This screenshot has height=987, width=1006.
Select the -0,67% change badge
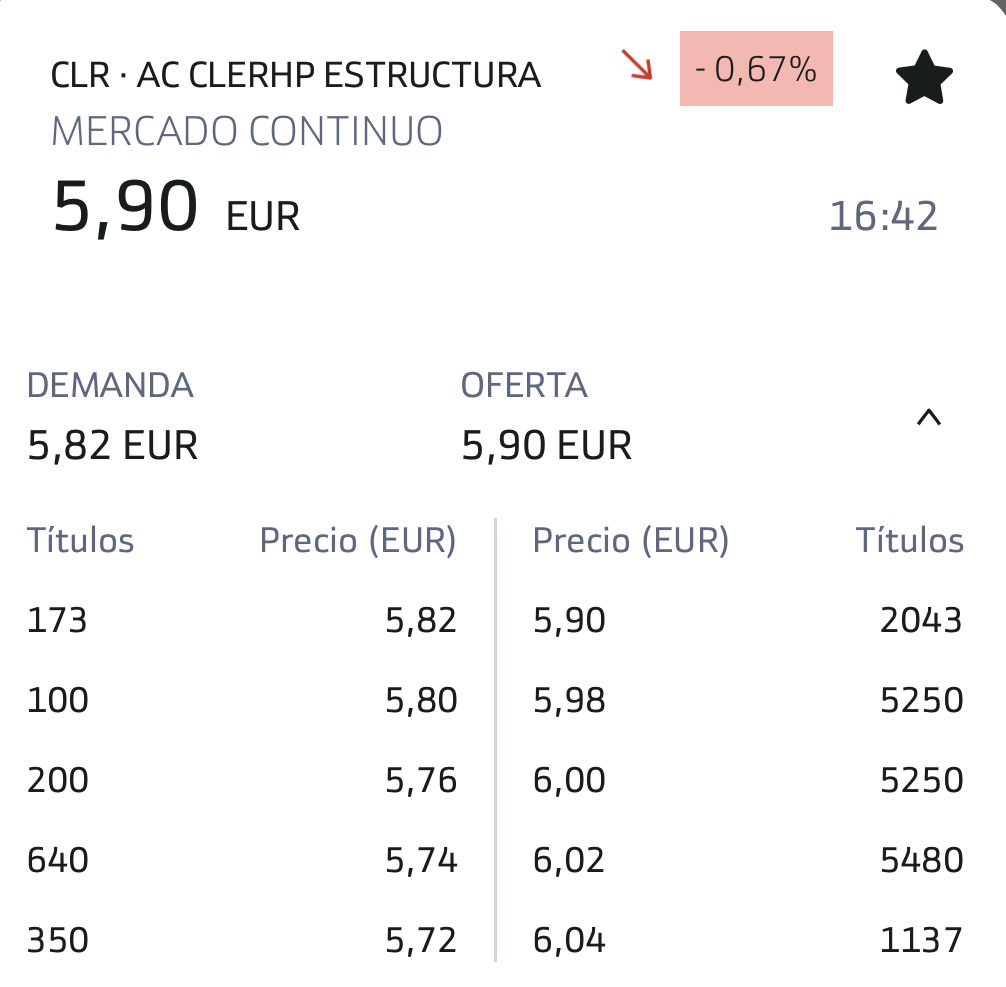[x=756, y=69]
